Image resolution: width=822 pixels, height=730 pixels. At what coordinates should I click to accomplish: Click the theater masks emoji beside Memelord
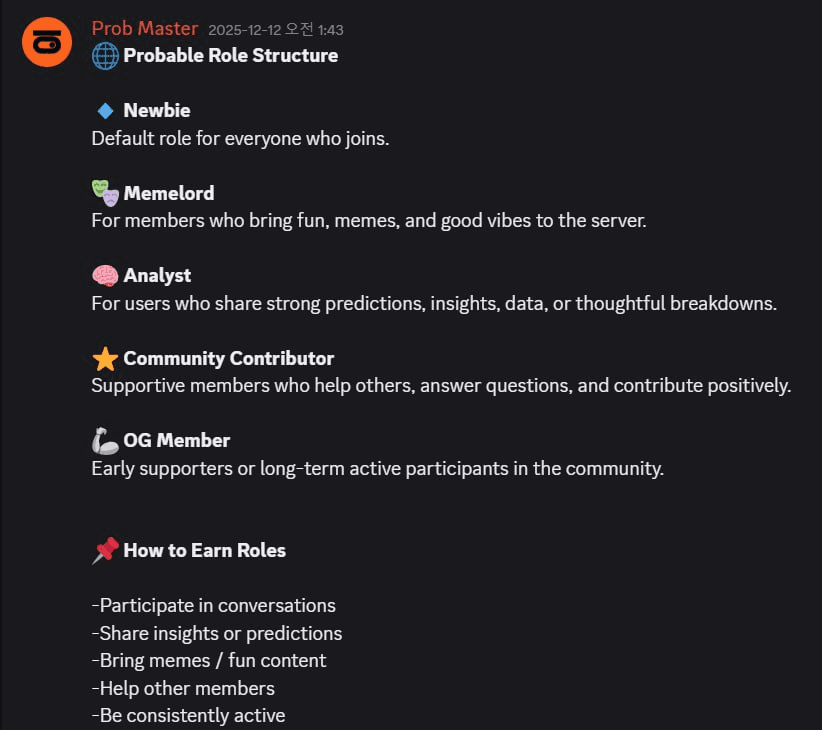pos(105,193)
